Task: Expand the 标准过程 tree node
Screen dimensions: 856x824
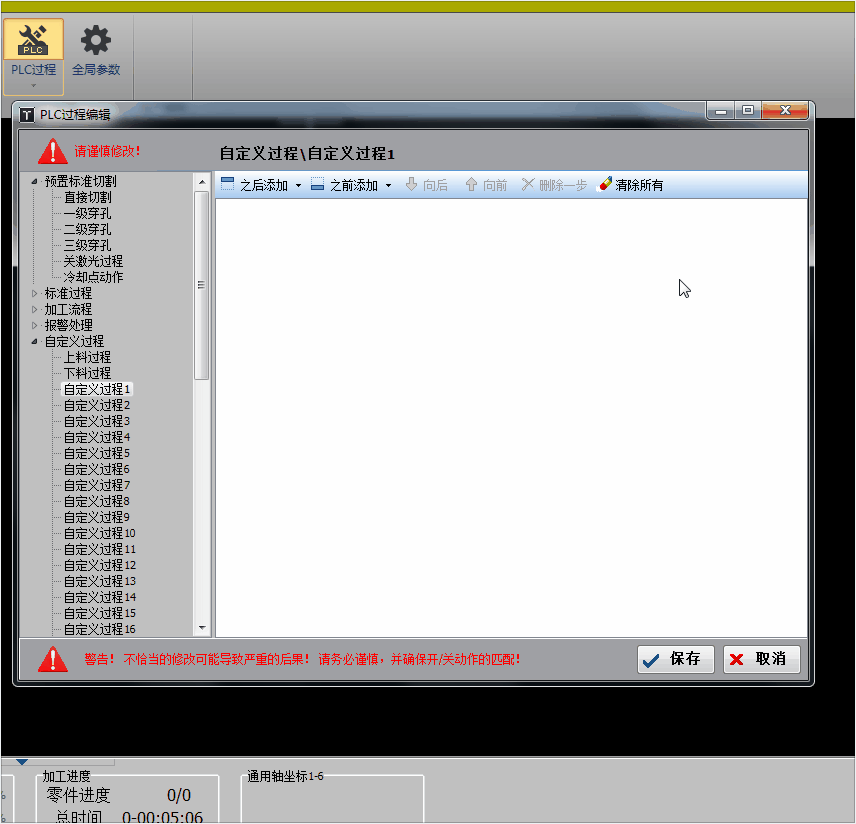Action: [35, 293]
